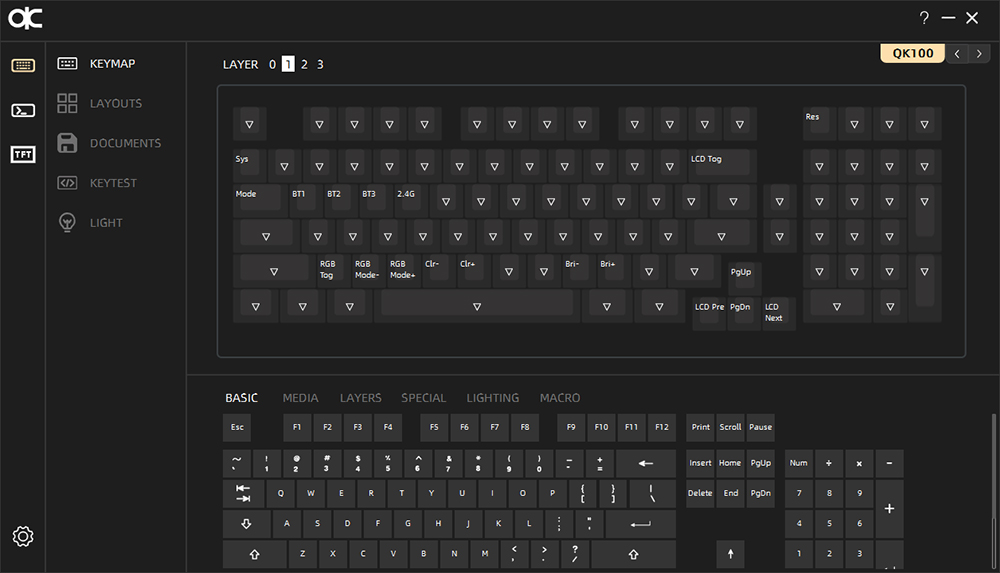Open settings gear at bottom left
The height and width of the screenshot is (573, 1000).
[23, 536]
